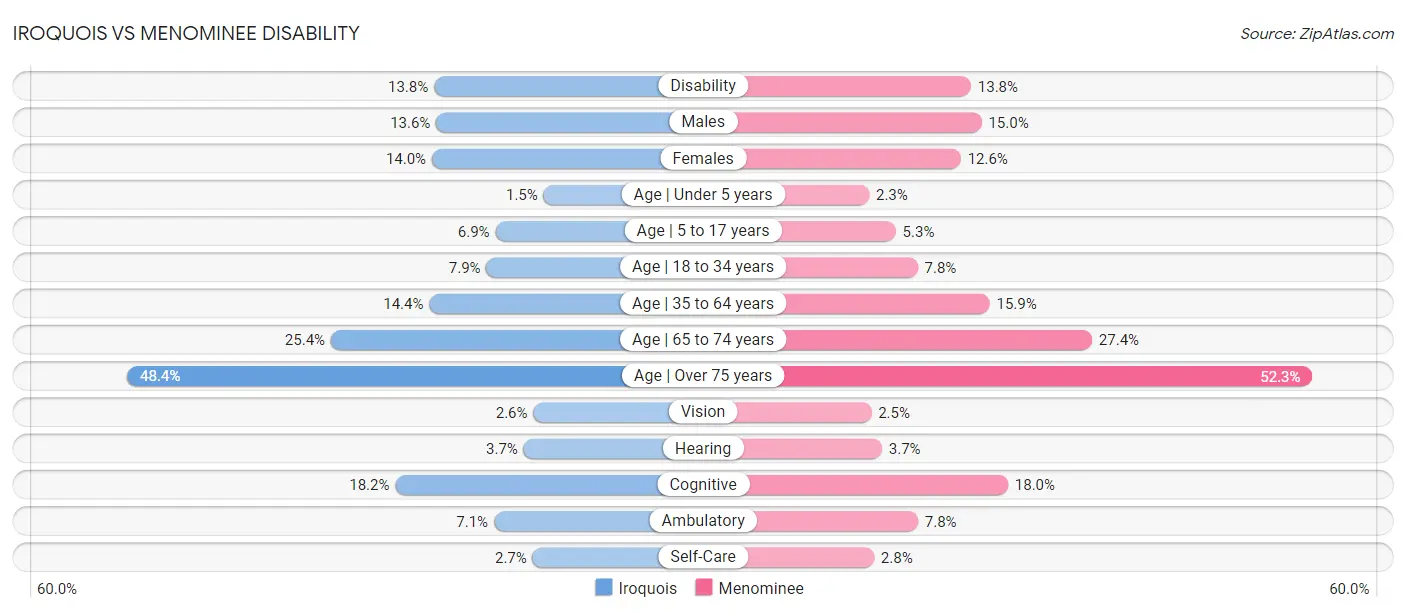Toggle the Menominee legend label
The image size is (1406, 612).
pyautogui.click(x=761, y=588)
